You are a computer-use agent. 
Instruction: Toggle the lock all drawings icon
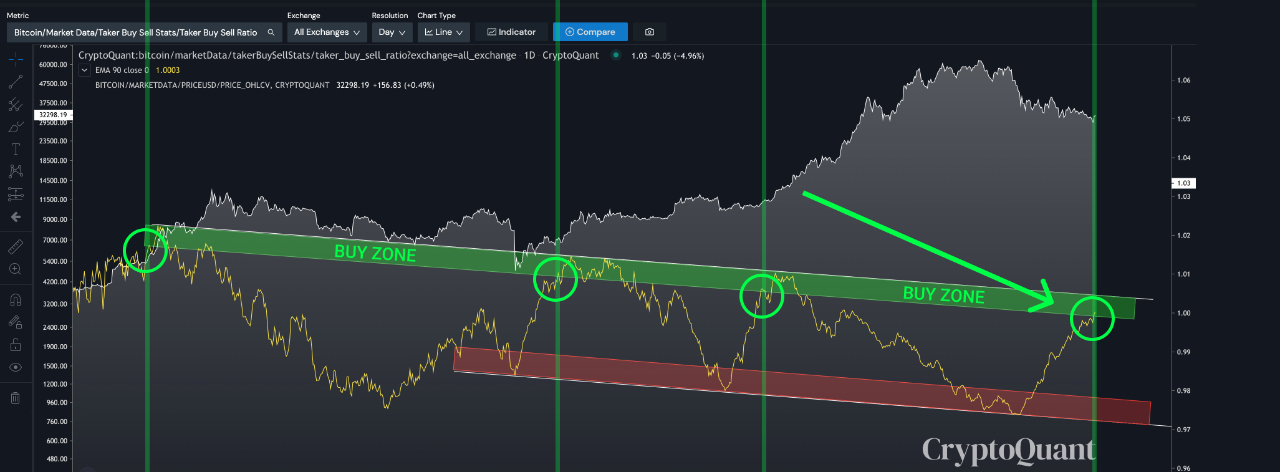15,345
